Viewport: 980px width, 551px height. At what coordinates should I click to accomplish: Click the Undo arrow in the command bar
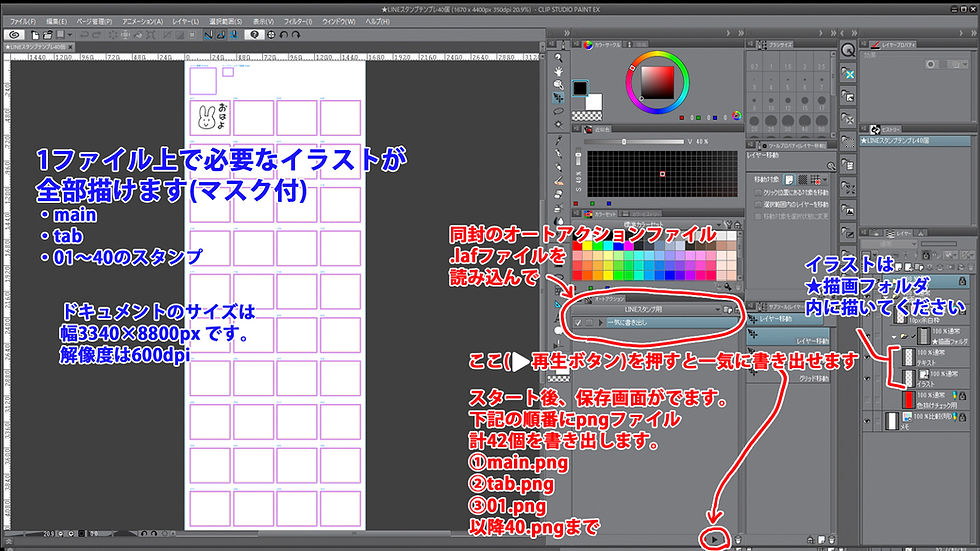pyautogui.click(x=84, y=35)
